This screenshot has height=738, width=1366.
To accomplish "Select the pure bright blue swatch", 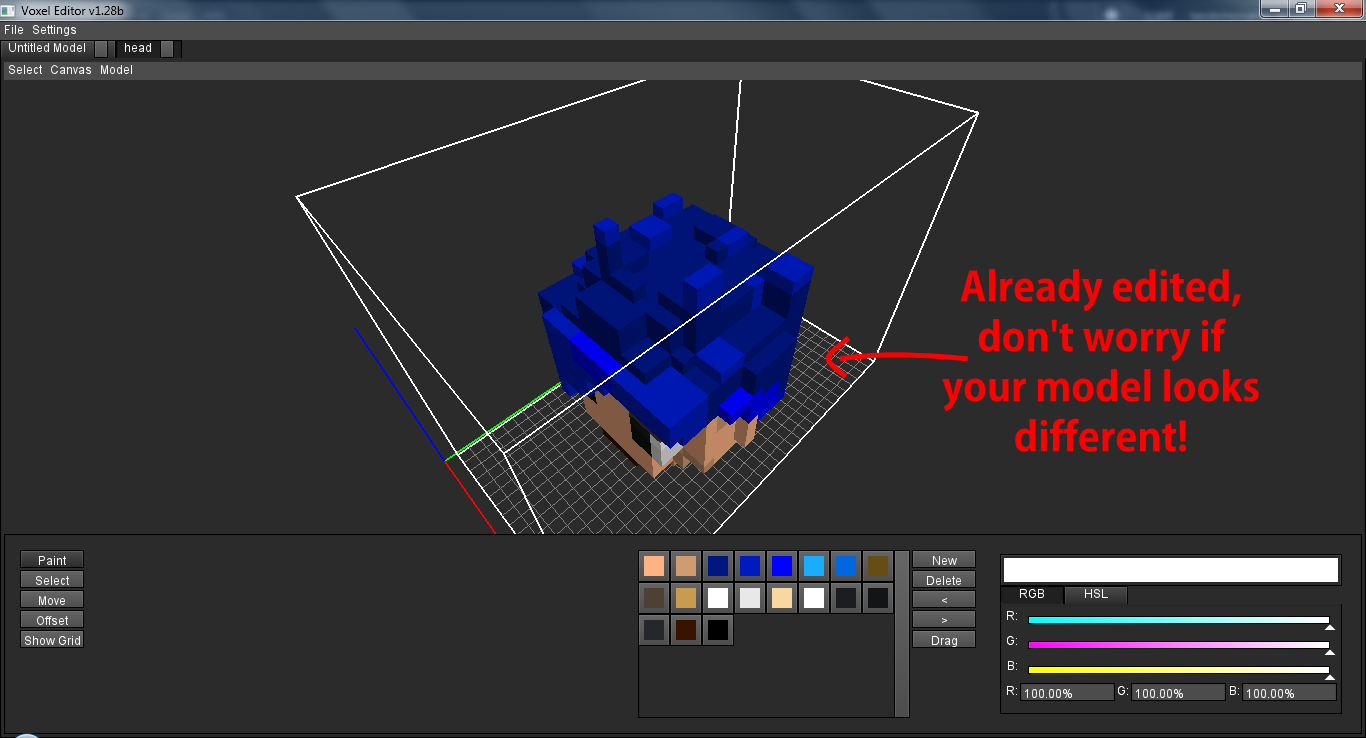I will (782, 566).
